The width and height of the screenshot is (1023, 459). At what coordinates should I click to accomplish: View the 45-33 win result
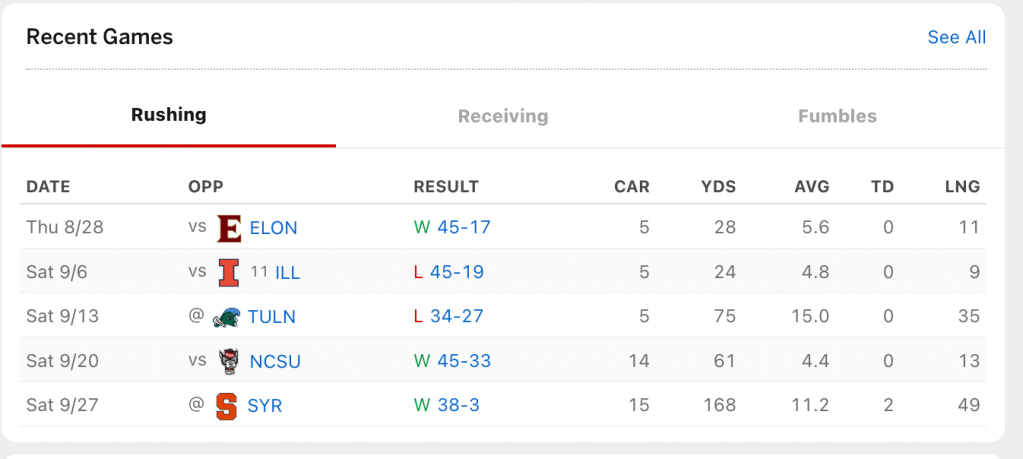pyautogui.click(x=464, y=361)
